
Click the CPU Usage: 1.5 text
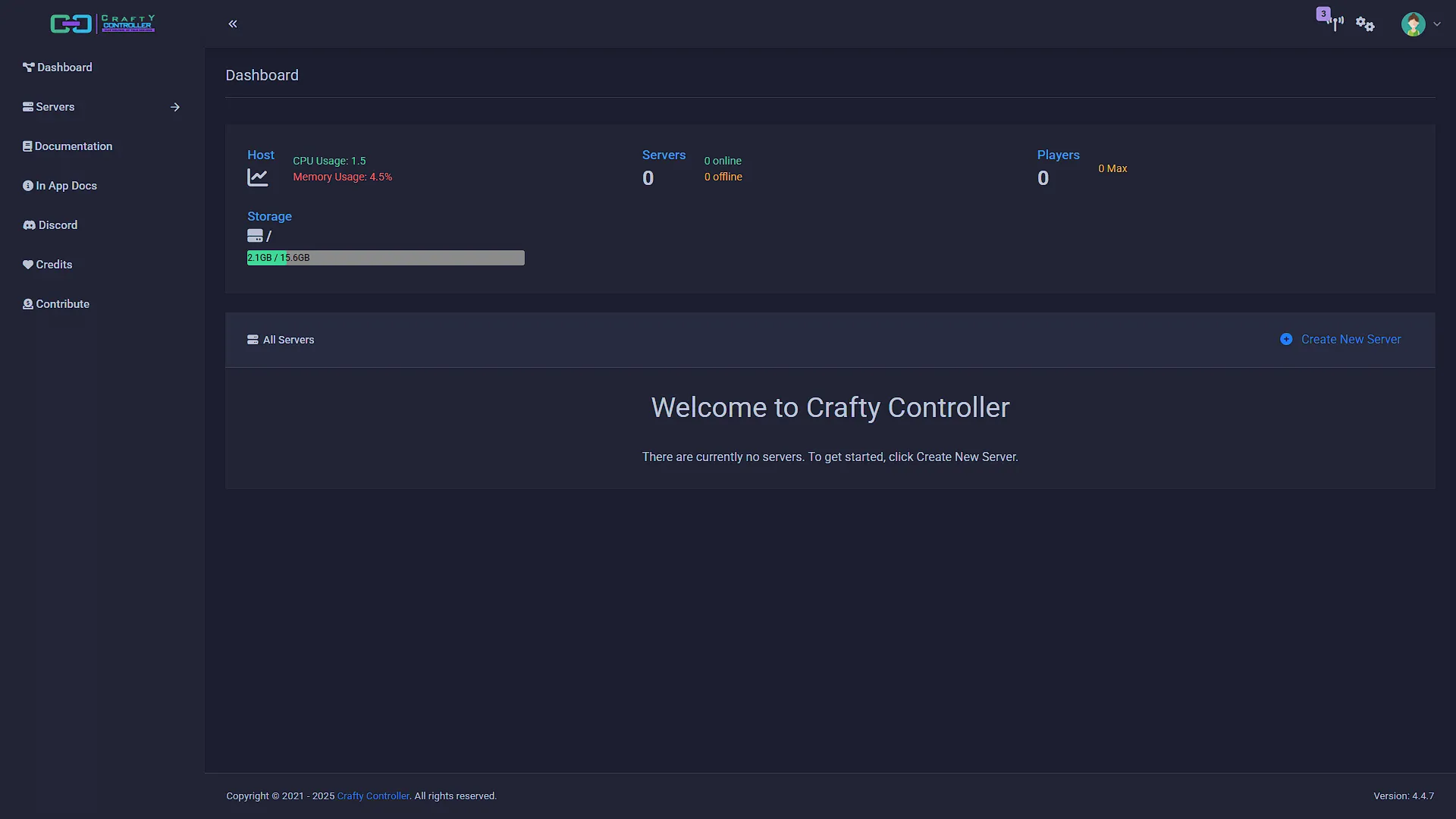(x=329, y=161)
